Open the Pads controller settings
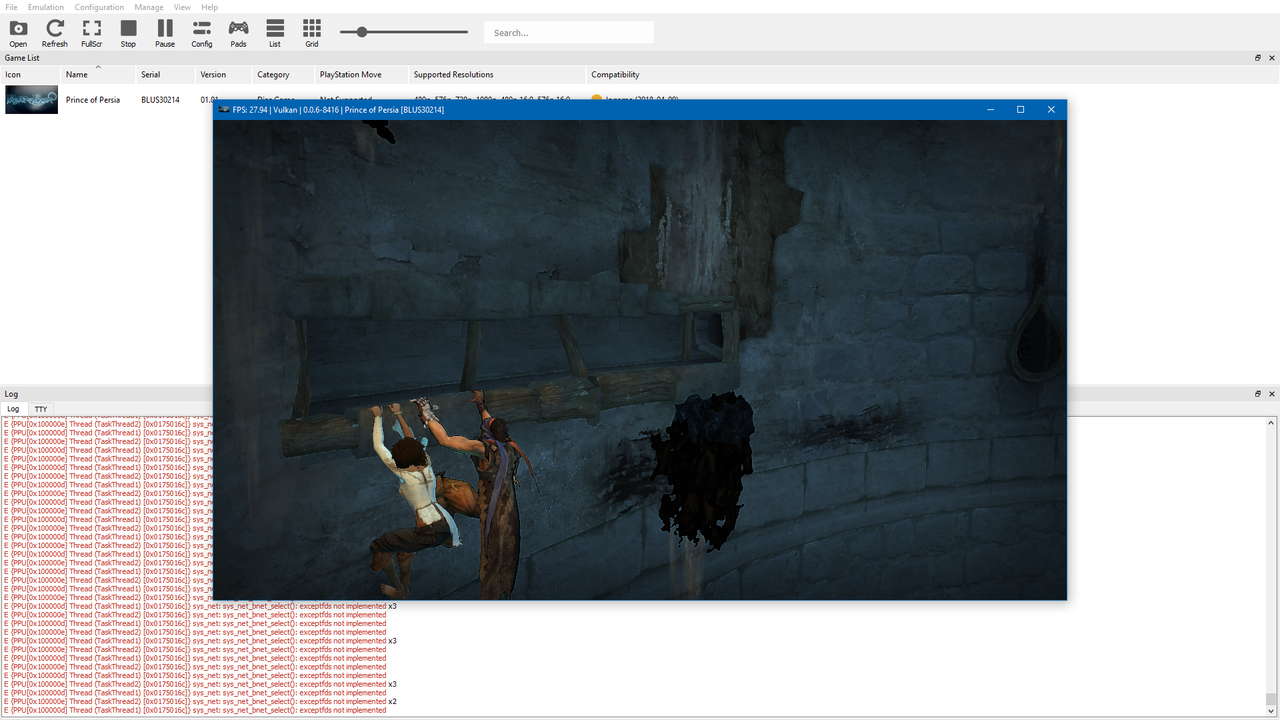The width and height of the screenshot is (1280, 720). tap(238, 33)
